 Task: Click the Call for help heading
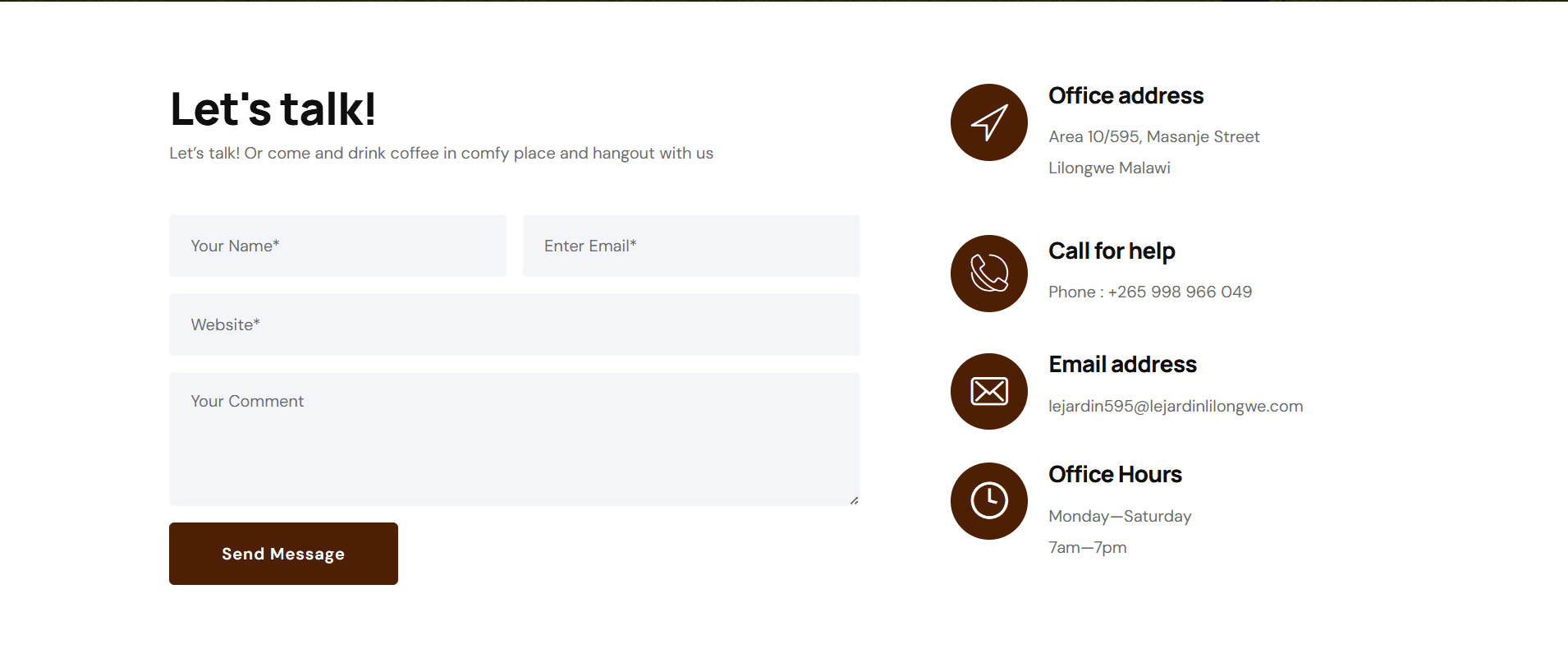tap(1112, 251)
